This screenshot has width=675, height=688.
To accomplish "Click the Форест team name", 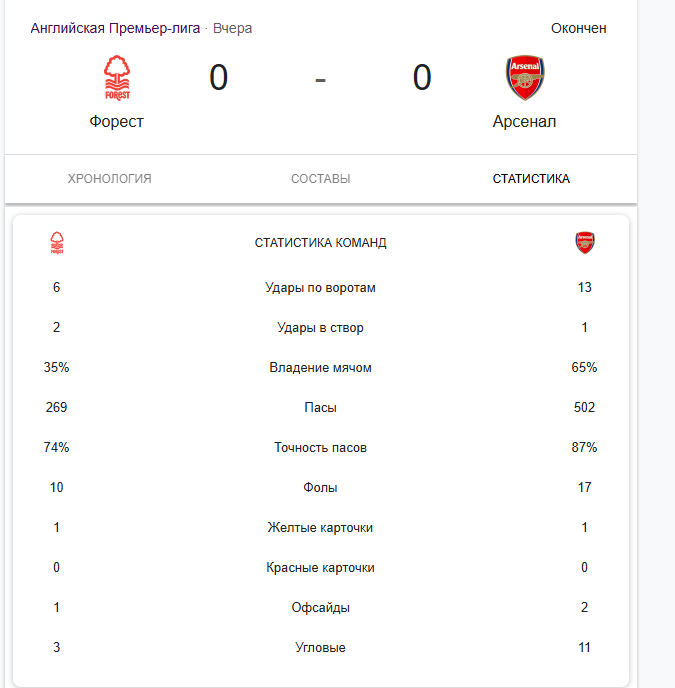I will tap(117, 122).
